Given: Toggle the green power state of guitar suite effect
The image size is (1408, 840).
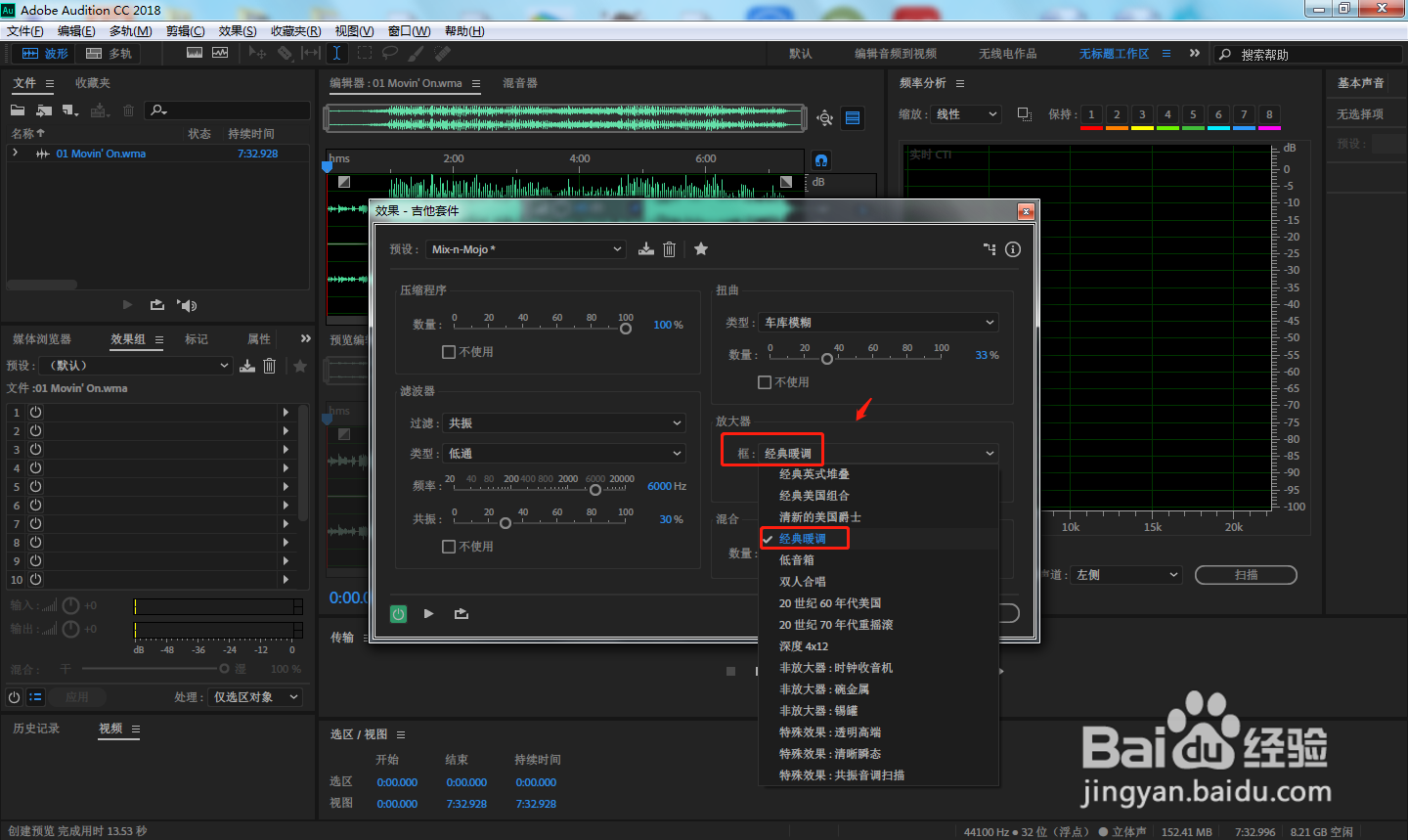Looking at the screenshot, I should pyautogui.click(x=398, y=614).
